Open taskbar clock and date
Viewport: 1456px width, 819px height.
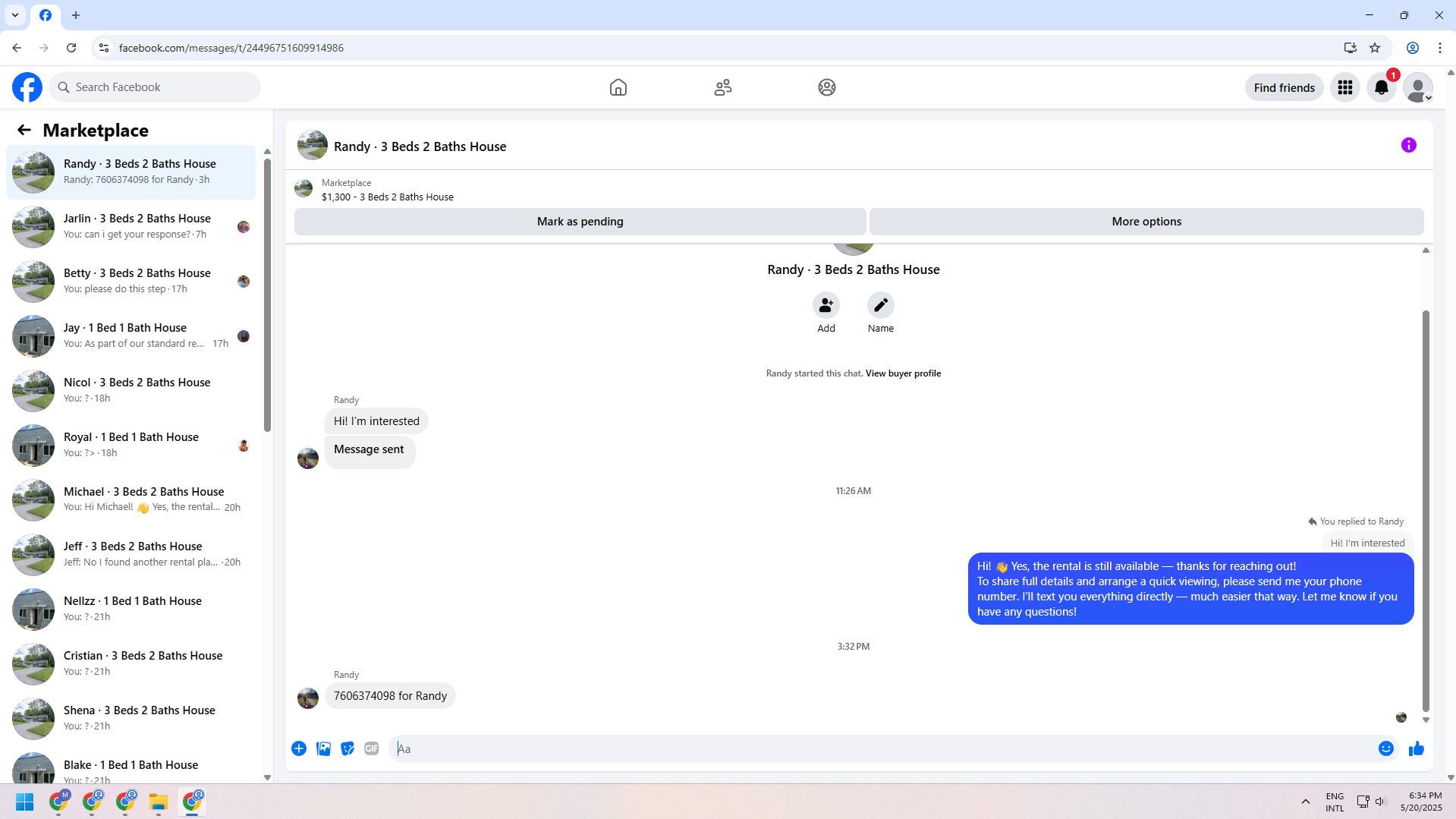pyautogui.click(x=1421, y=802)
